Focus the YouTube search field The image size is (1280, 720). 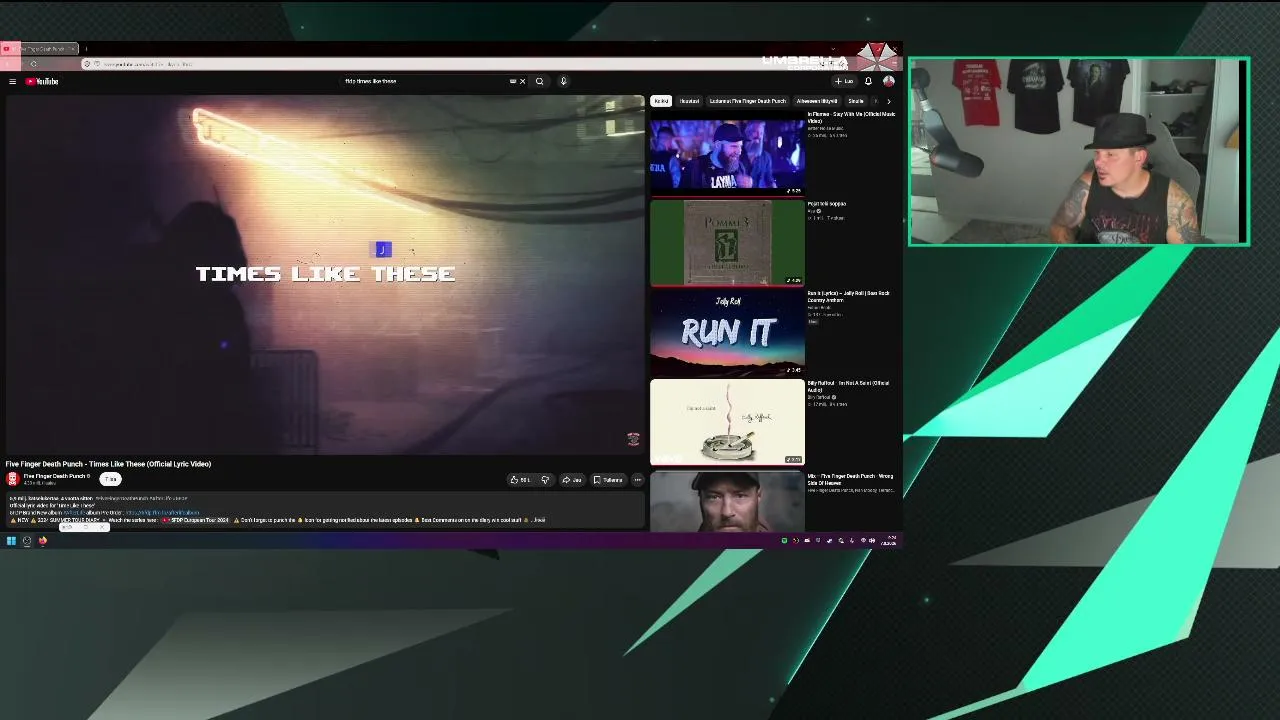coord(425,82)
